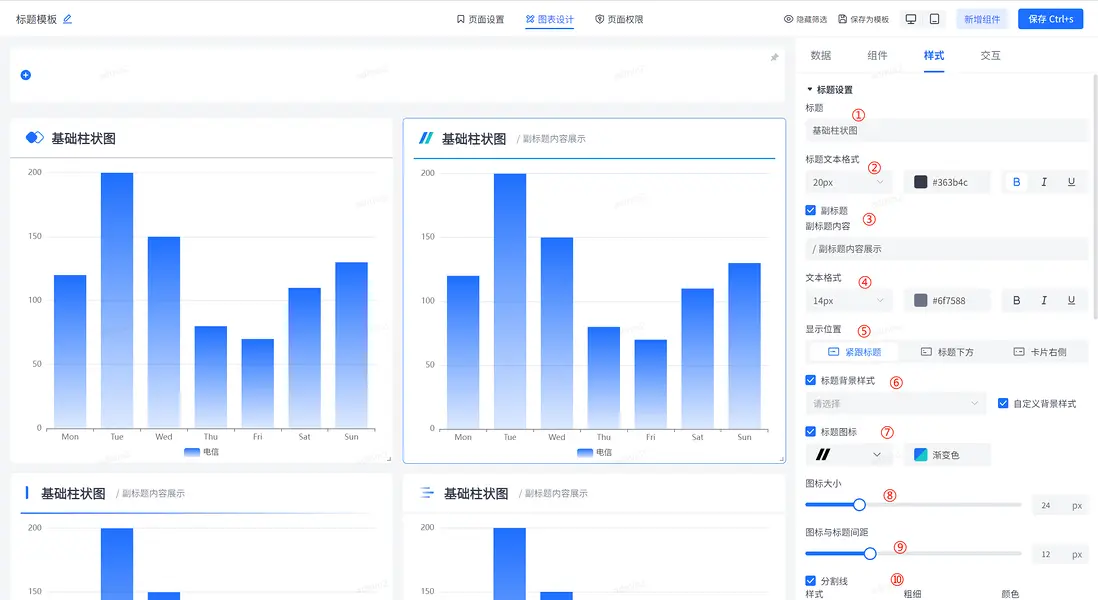Toggle 电信 legend in the selected chart

(x=595, y=452)
